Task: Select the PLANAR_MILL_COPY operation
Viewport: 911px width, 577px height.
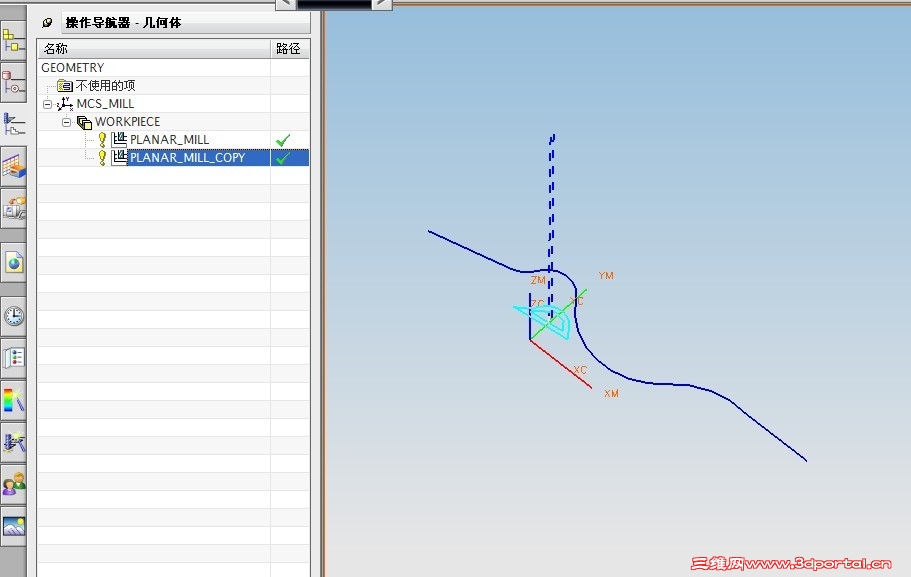Action: (187, 157)
